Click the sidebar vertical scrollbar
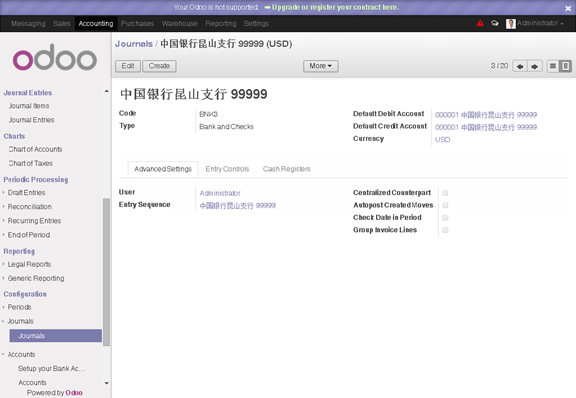Image resolution: width=576 pixels, height=398 pixels. [106, 272]
